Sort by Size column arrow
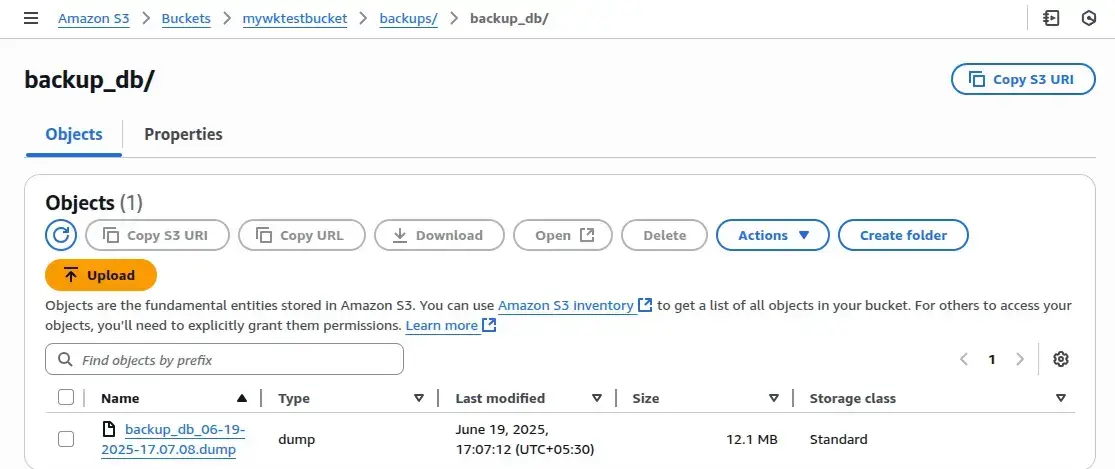 click(x=774, y=398)
